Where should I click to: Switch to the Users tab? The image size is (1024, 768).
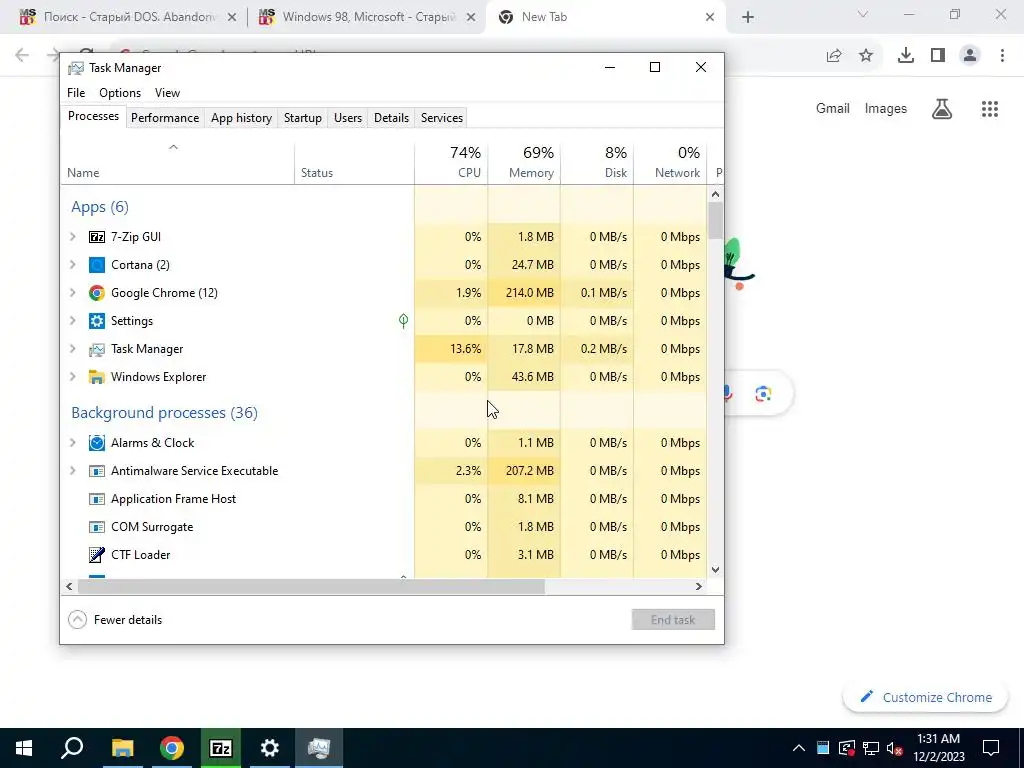pyautogui.click(x=347, y=118)
